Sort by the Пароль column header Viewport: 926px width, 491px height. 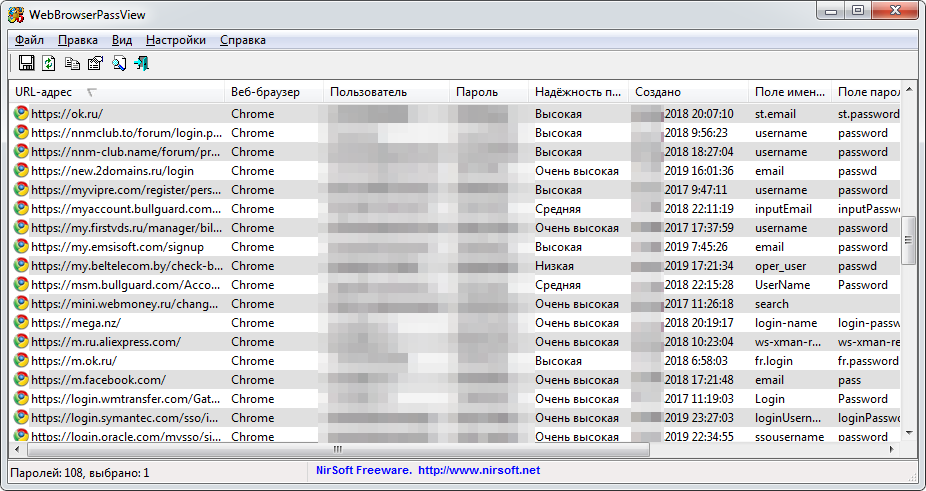pyautogui.click(x=489, y=92)
